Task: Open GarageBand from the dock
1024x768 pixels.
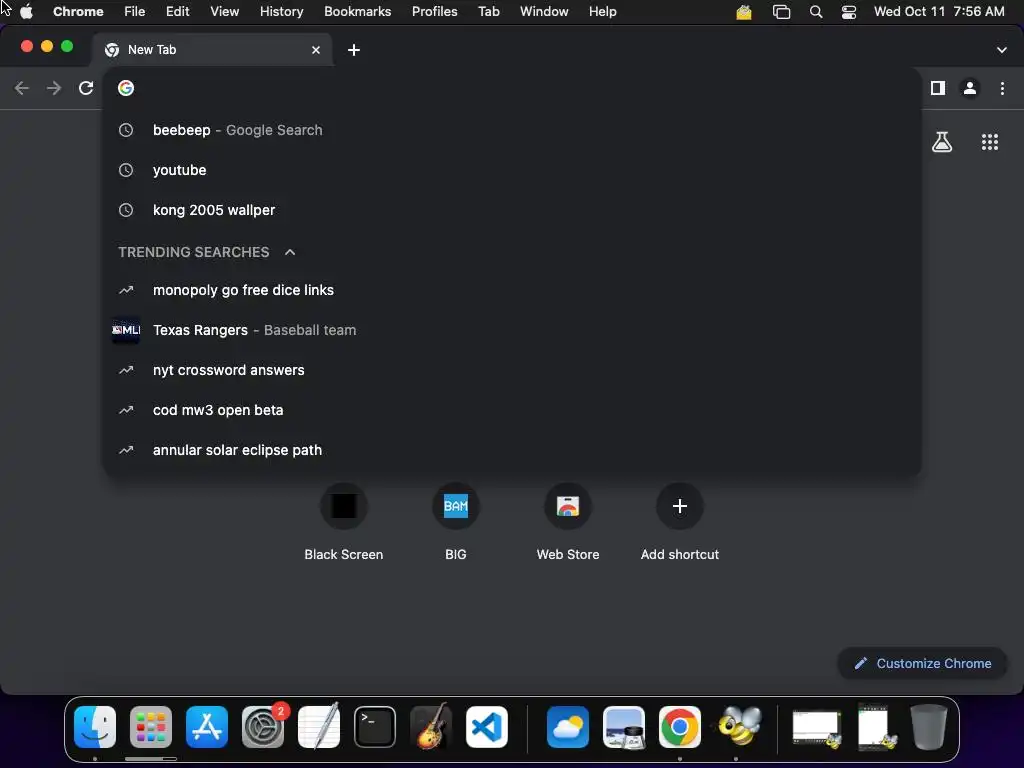Action: pos(431,727)
